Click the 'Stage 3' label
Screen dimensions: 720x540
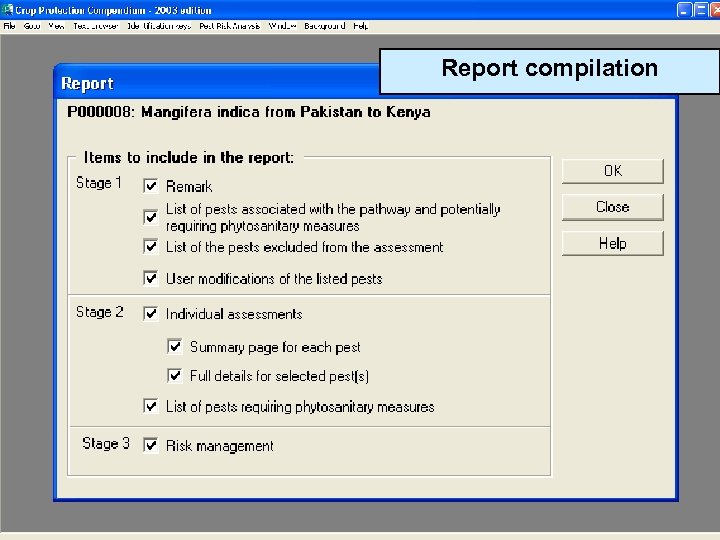click(106, 444)
